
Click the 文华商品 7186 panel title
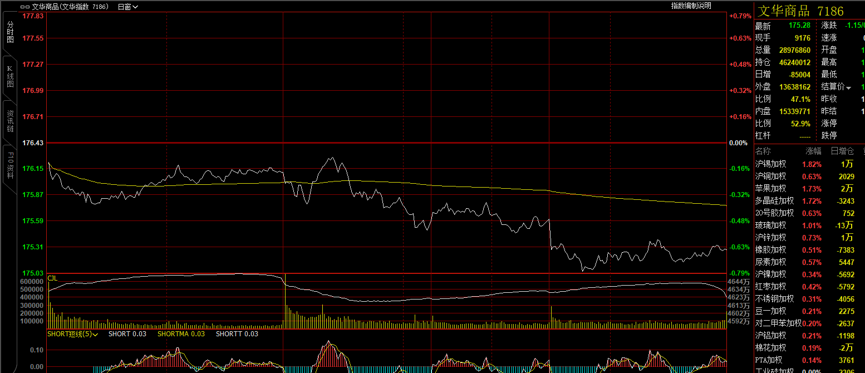pos(800,11)
